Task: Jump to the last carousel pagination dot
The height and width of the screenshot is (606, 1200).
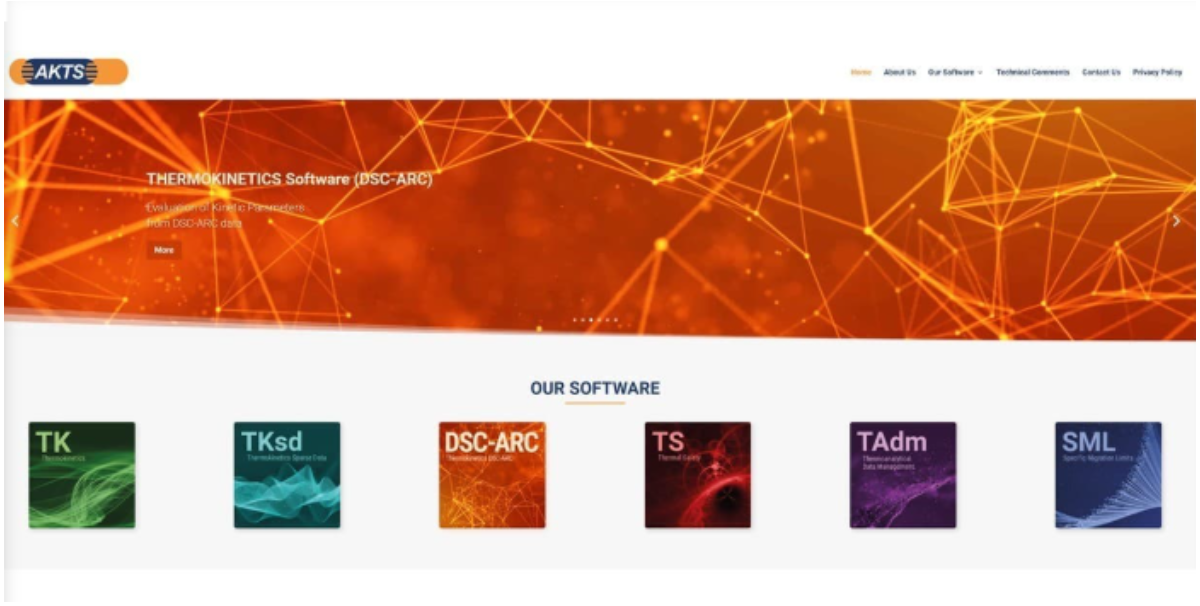Action: (x=615, y=320)
